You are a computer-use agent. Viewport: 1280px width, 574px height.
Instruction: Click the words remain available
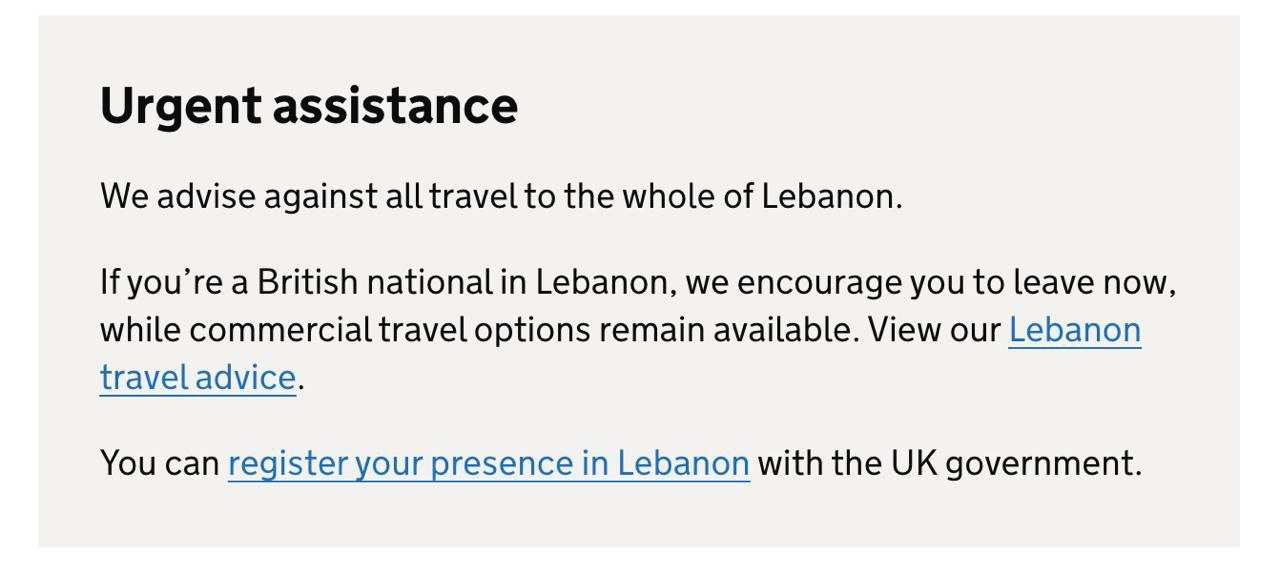tap(728, 330)
